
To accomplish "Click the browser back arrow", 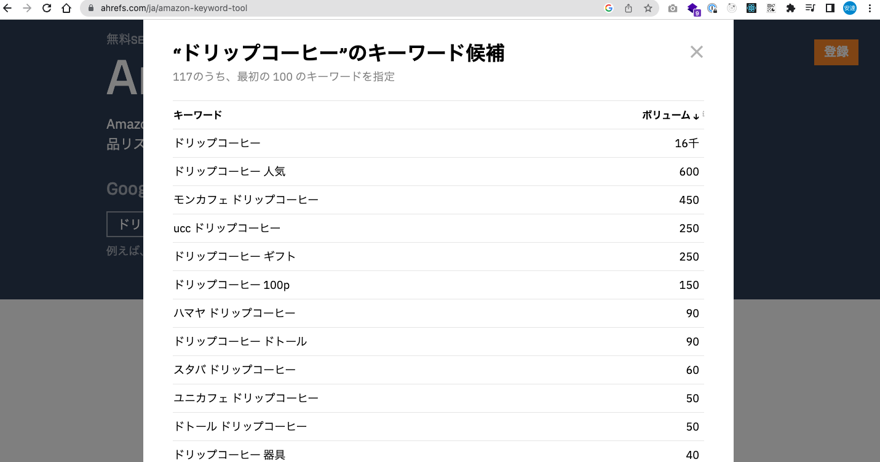I will 8,8.
